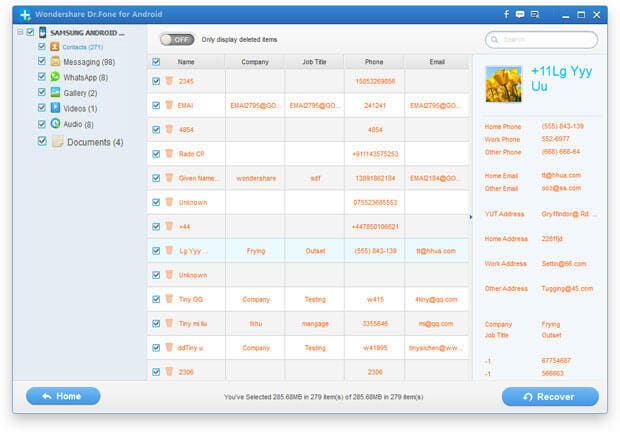The height and width of the screenshot is (432, 620).
Task: Select the Audio icon in sidebar
Action: pos(55,123)
